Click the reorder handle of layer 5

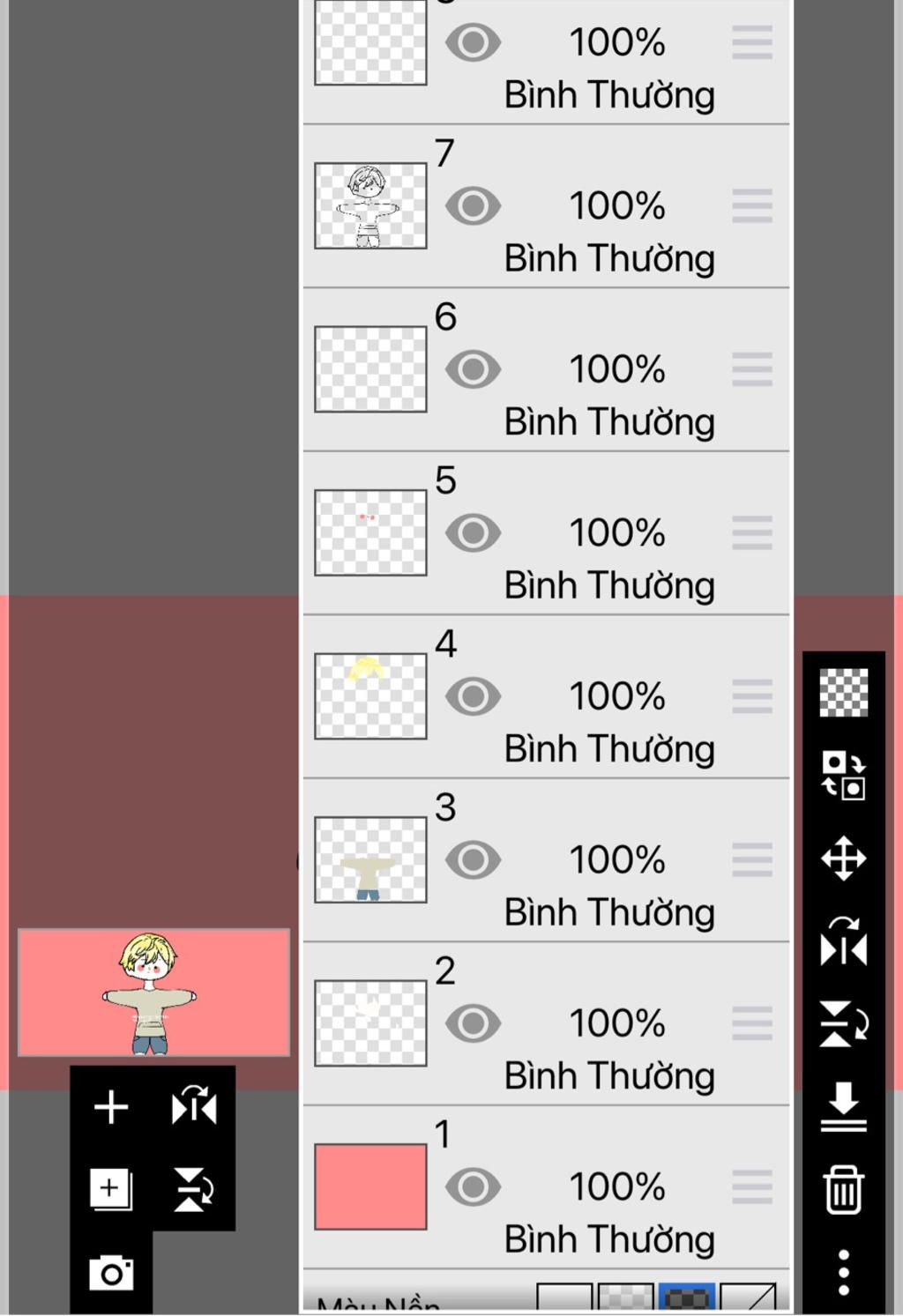[x=752, y=533]
